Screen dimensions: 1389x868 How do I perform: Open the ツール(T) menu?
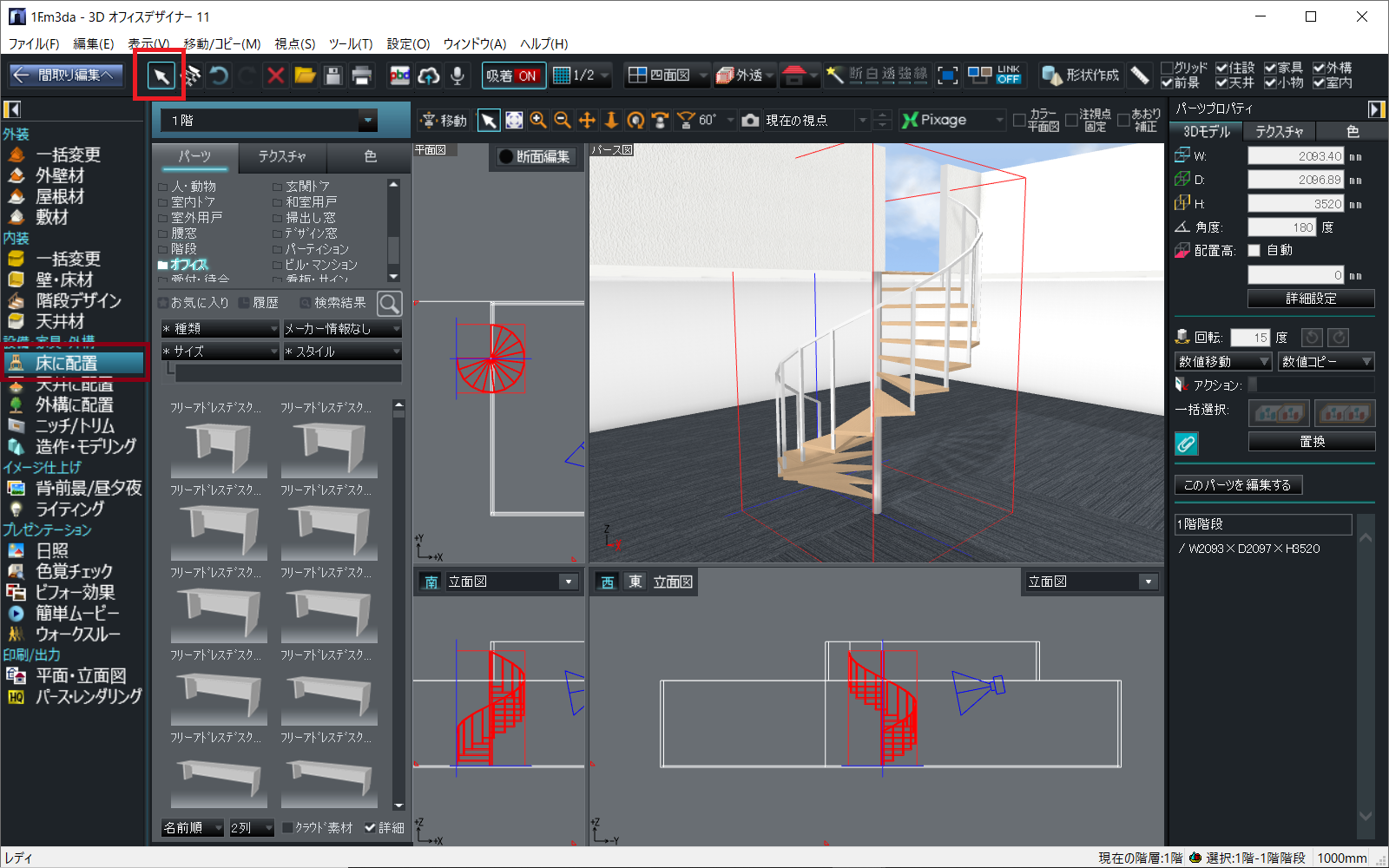[x=350, y=43]
